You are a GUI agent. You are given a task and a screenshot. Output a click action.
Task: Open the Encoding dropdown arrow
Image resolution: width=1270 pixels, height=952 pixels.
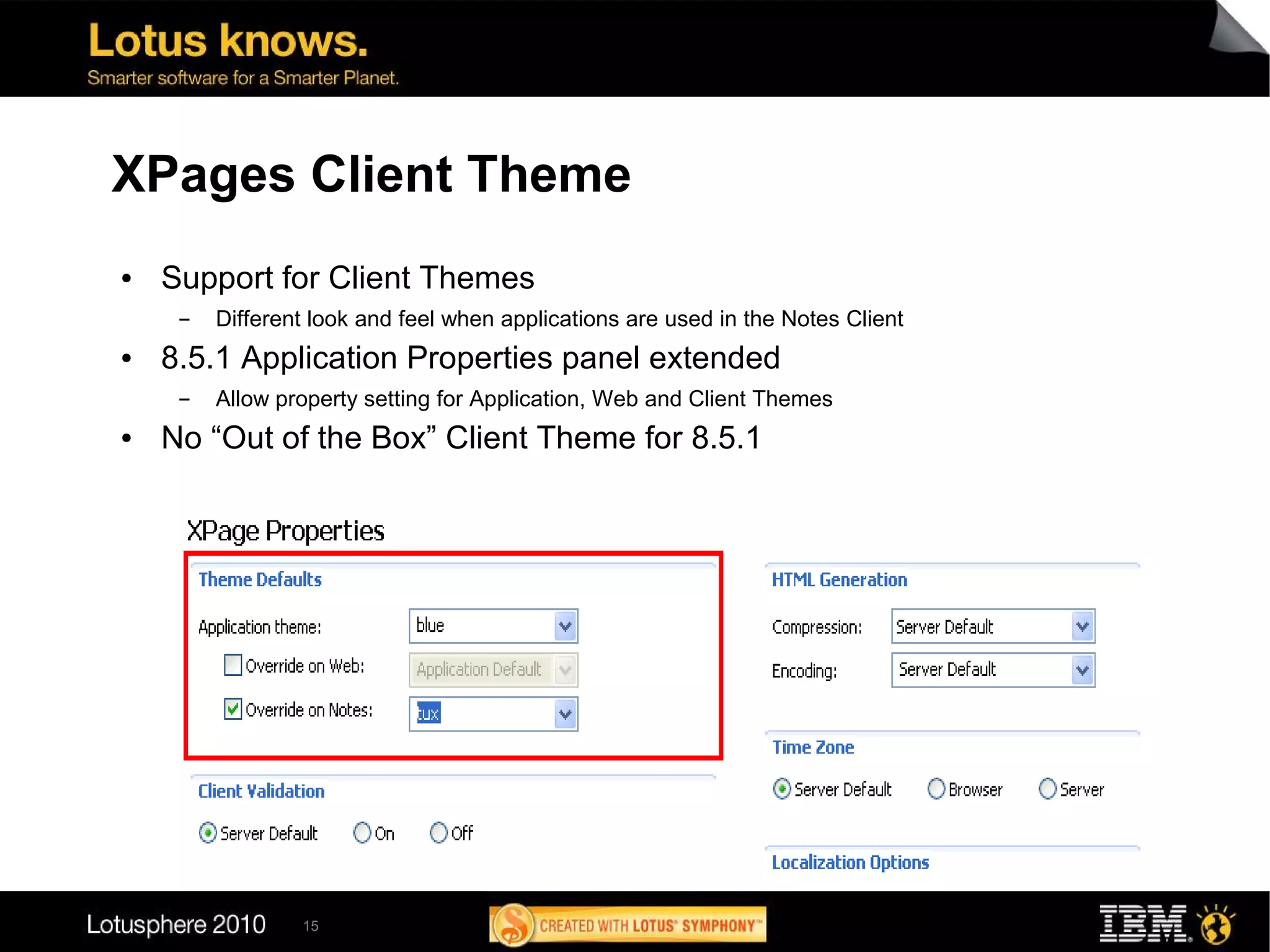[x=1082, y=670]
